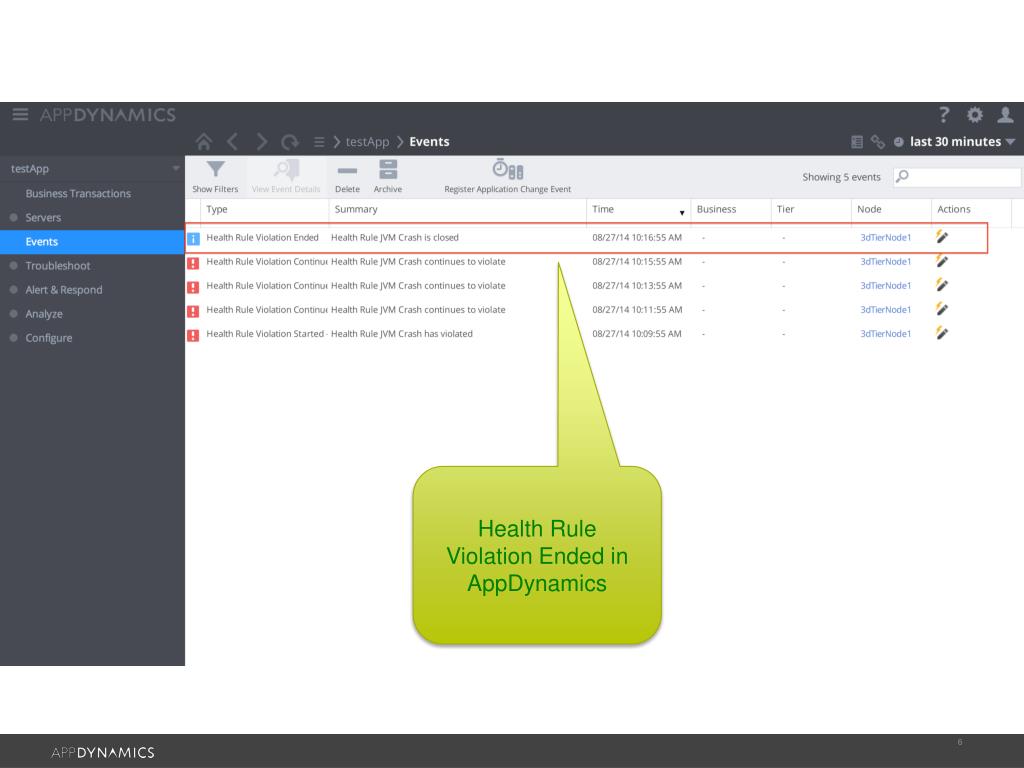
Task: Select Events in the sidebar
Action: [92, 242]
